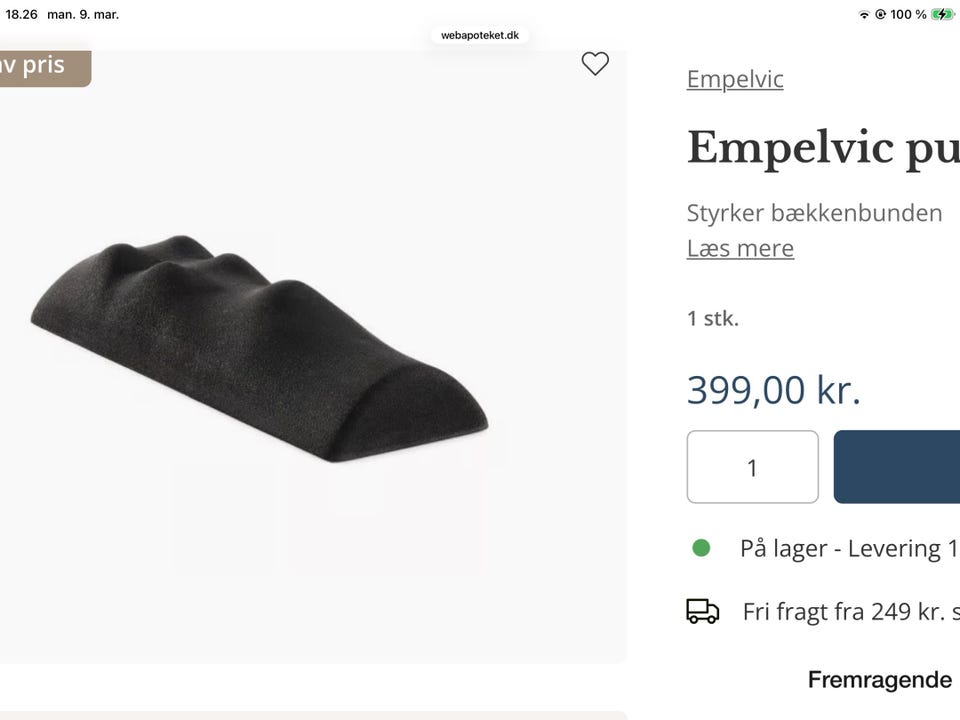The width and height of the screenshot is (960, 720).
Task: Tap the orientation lock icon in status bar
Action: tap(880, 15)
